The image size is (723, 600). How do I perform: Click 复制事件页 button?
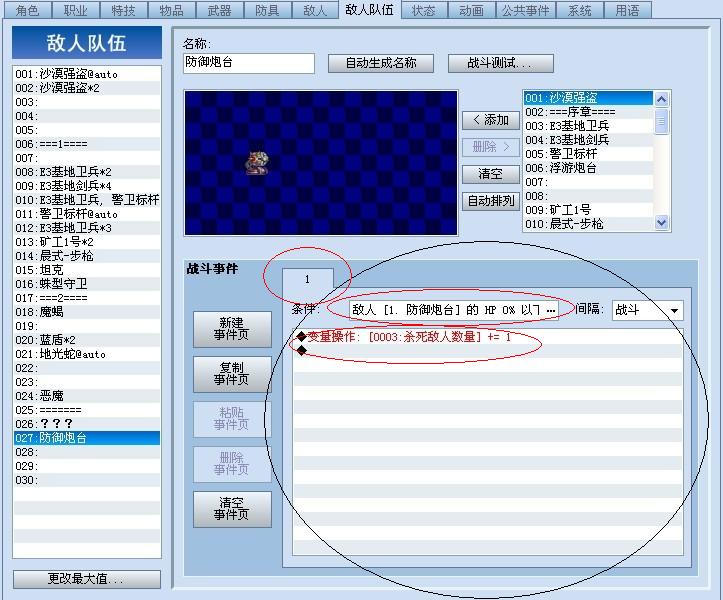232,374
